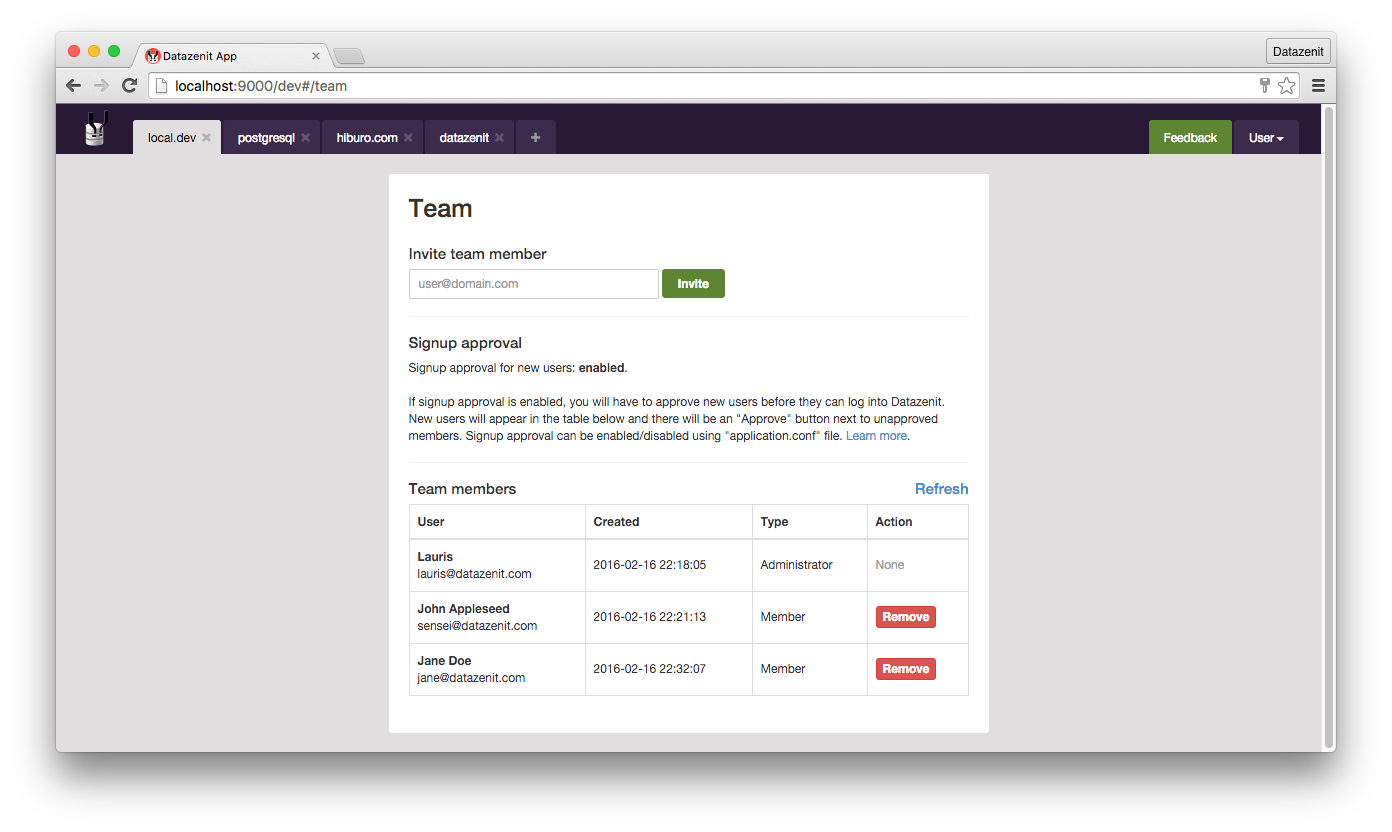Expand the User dropdown menu
The image size is (1392, 832).
1265,138
